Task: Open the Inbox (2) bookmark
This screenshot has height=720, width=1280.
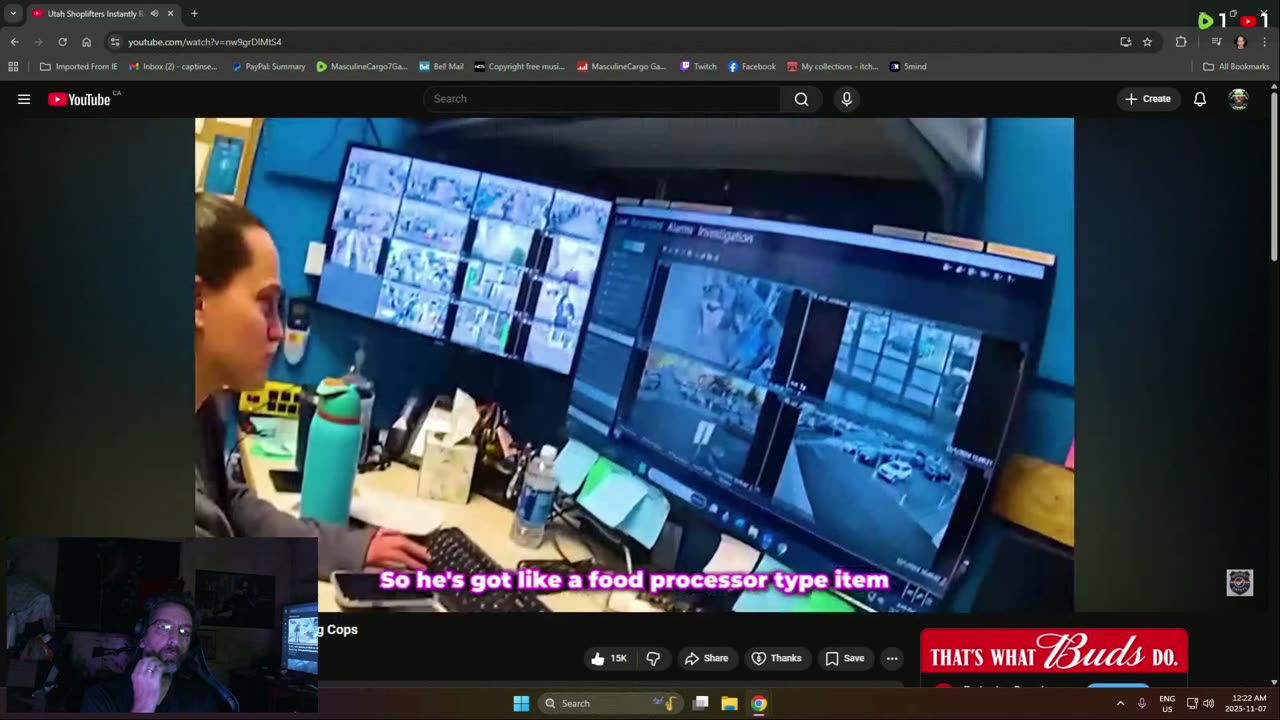Action: click(x=173, y=66)
